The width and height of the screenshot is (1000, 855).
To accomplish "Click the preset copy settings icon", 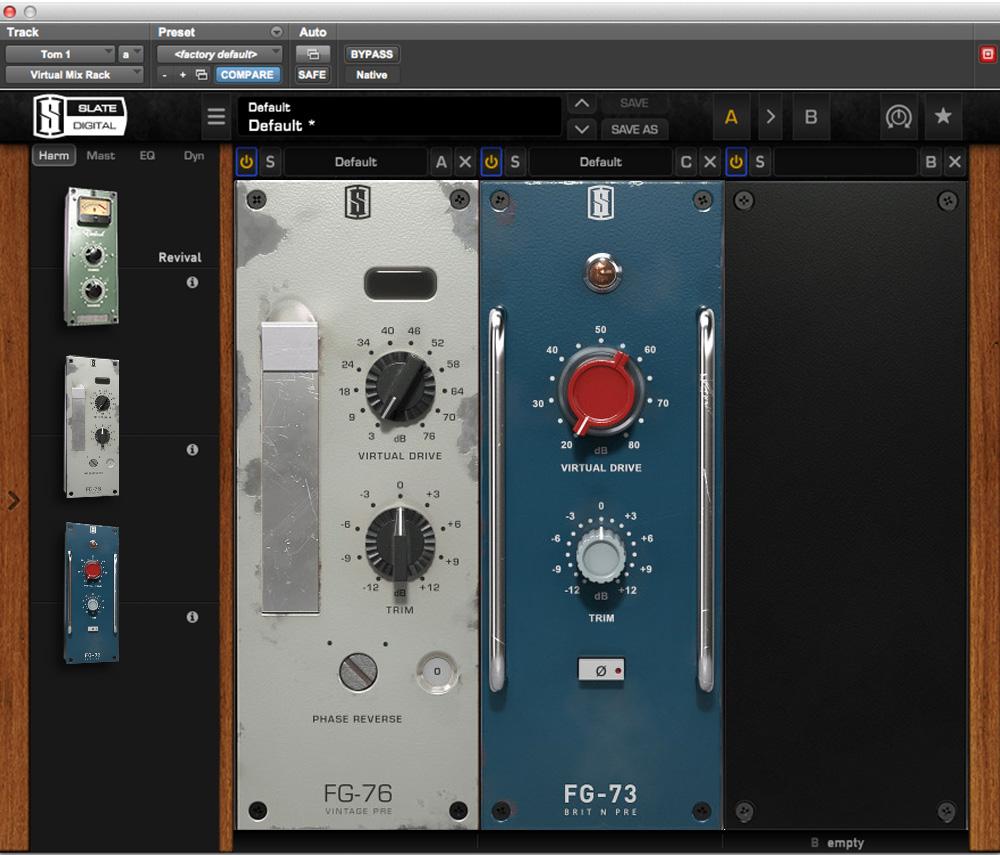I will tap(202, 75).
